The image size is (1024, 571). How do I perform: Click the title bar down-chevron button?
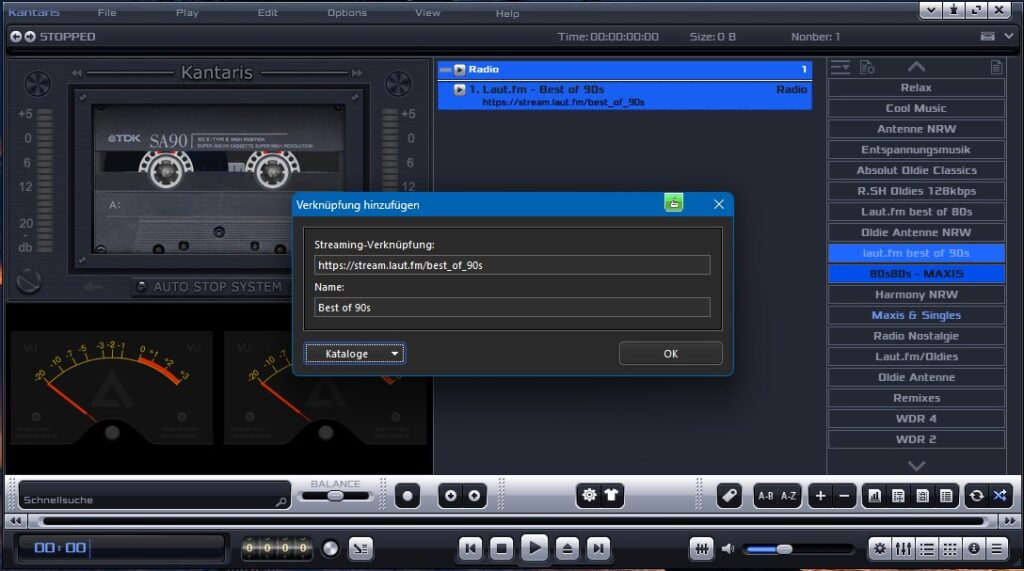[931, 10]
